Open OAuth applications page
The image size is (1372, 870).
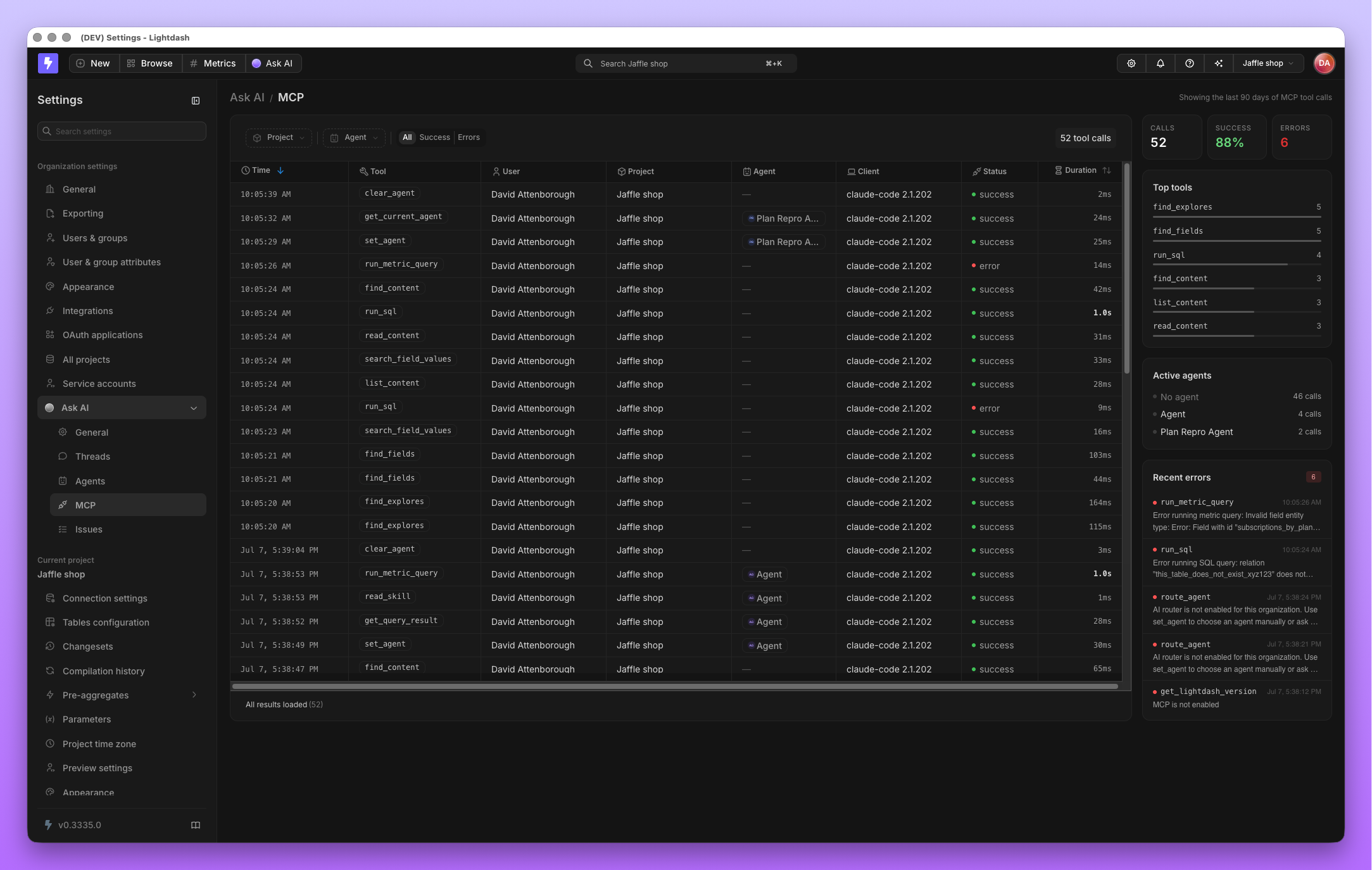(x=122, y=335)
